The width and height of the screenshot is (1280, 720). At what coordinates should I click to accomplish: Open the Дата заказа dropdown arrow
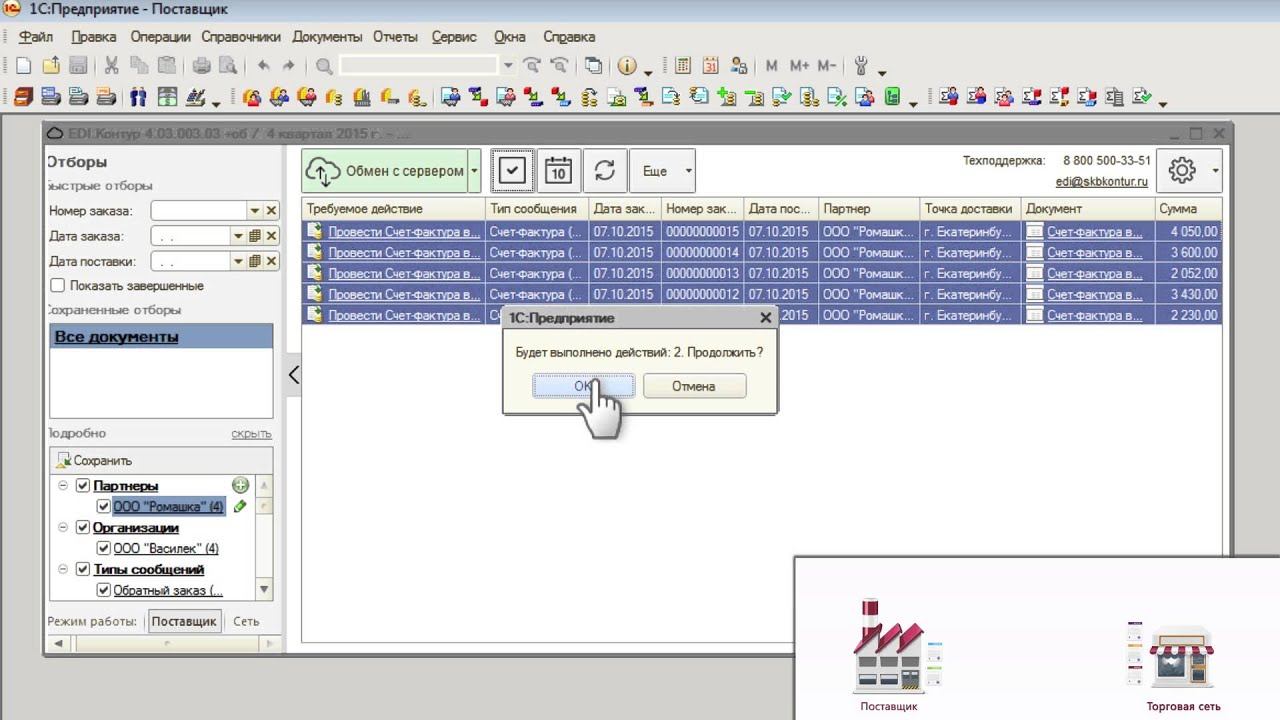pos(238,236)
